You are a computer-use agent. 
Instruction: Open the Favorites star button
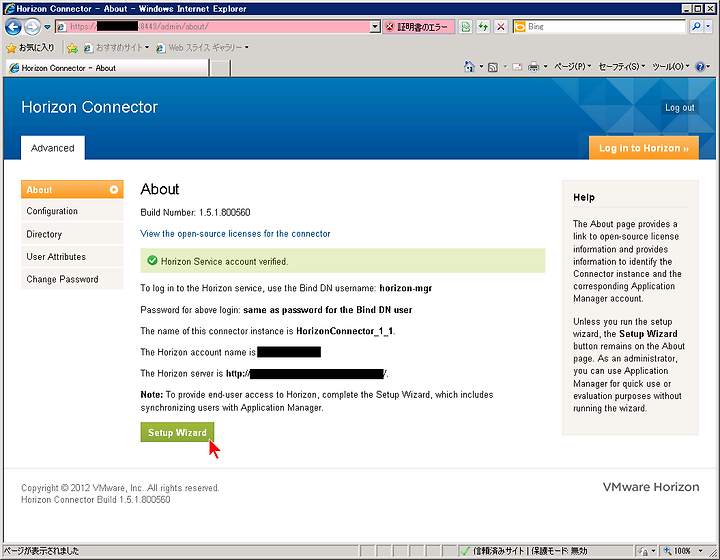[30, 47]
